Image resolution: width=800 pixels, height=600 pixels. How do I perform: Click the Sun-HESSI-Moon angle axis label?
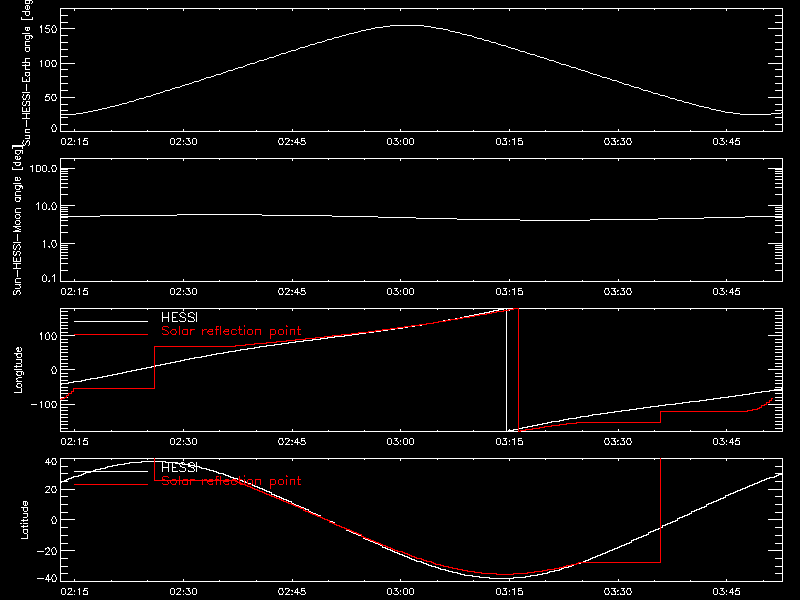pyautogui.click(x=17, y=220)
